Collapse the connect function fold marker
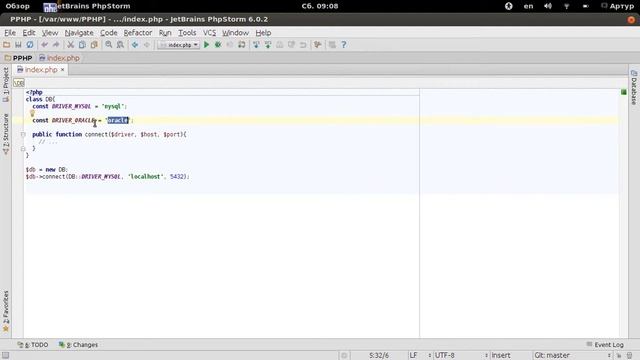640x360 pixels. [23, 134]
